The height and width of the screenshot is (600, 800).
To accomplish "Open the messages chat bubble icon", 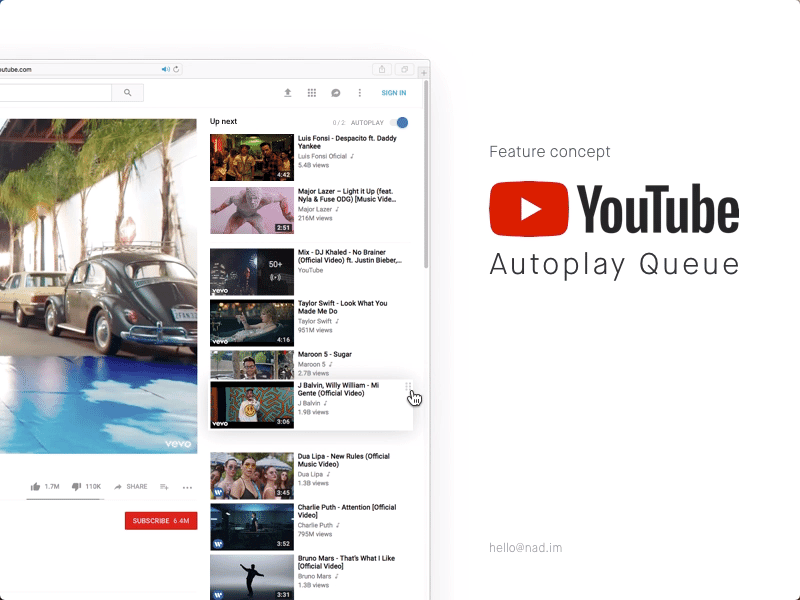I will coord(336,92).
